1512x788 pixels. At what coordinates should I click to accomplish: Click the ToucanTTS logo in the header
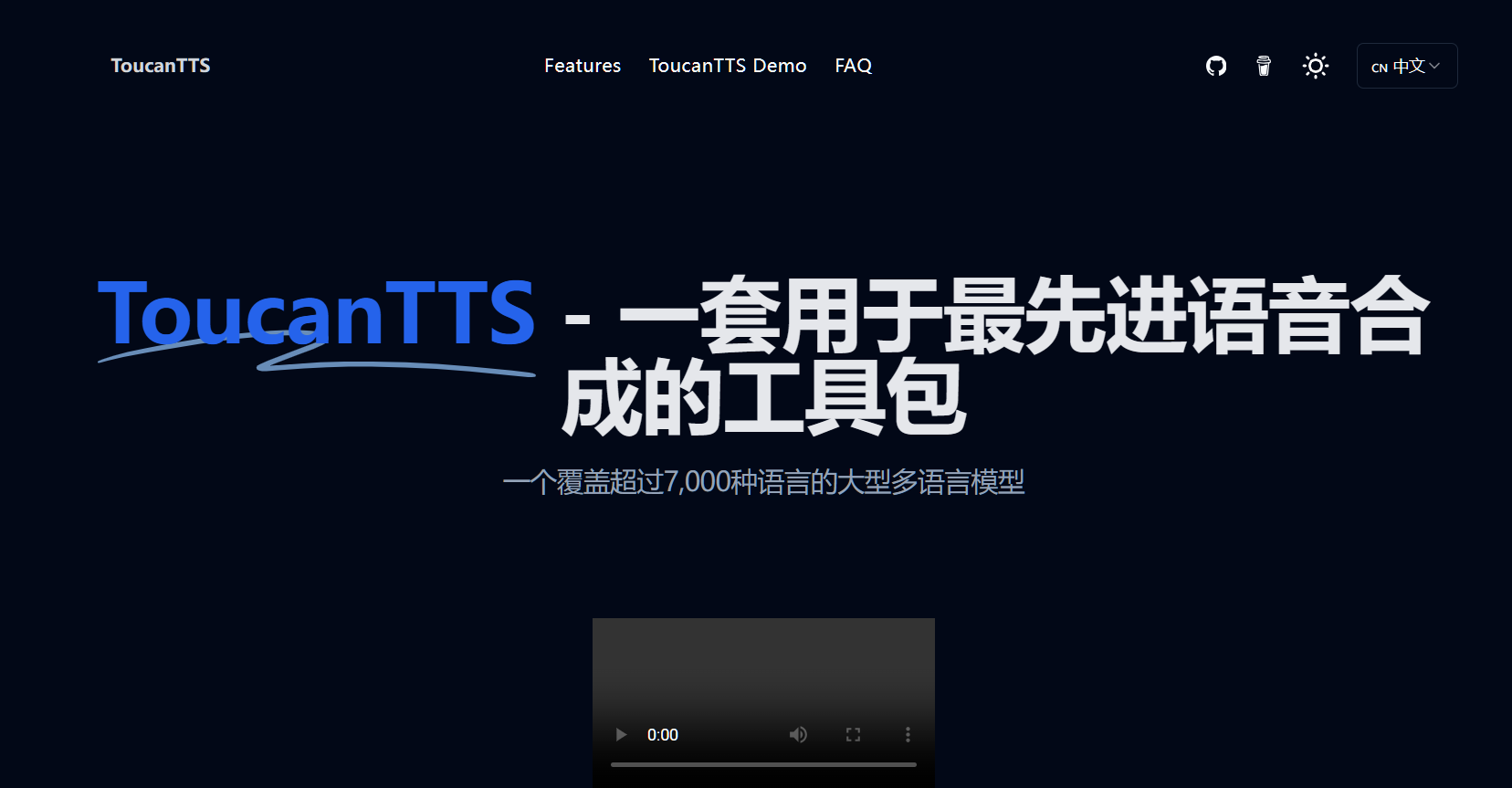[161, 66]
